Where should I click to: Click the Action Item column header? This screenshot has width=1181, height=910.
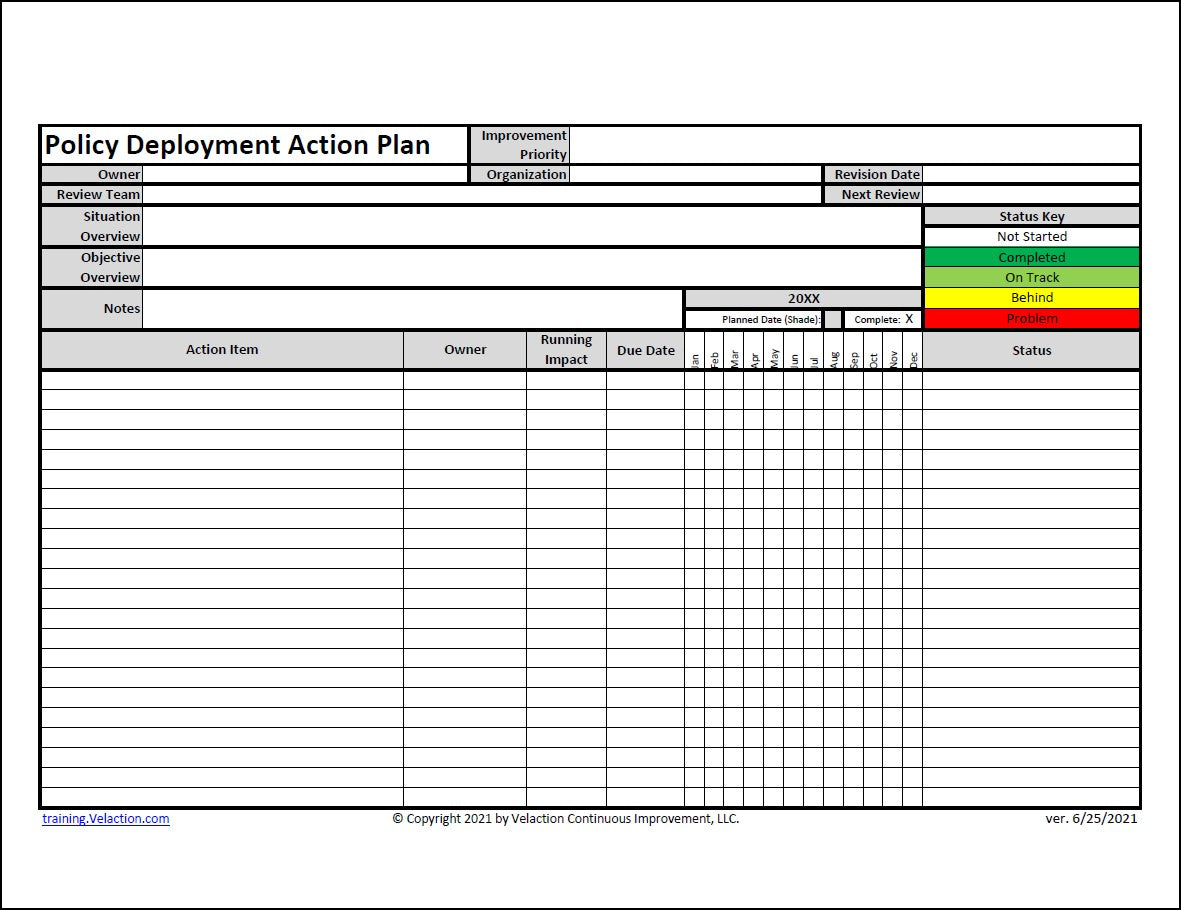[220, 349]
